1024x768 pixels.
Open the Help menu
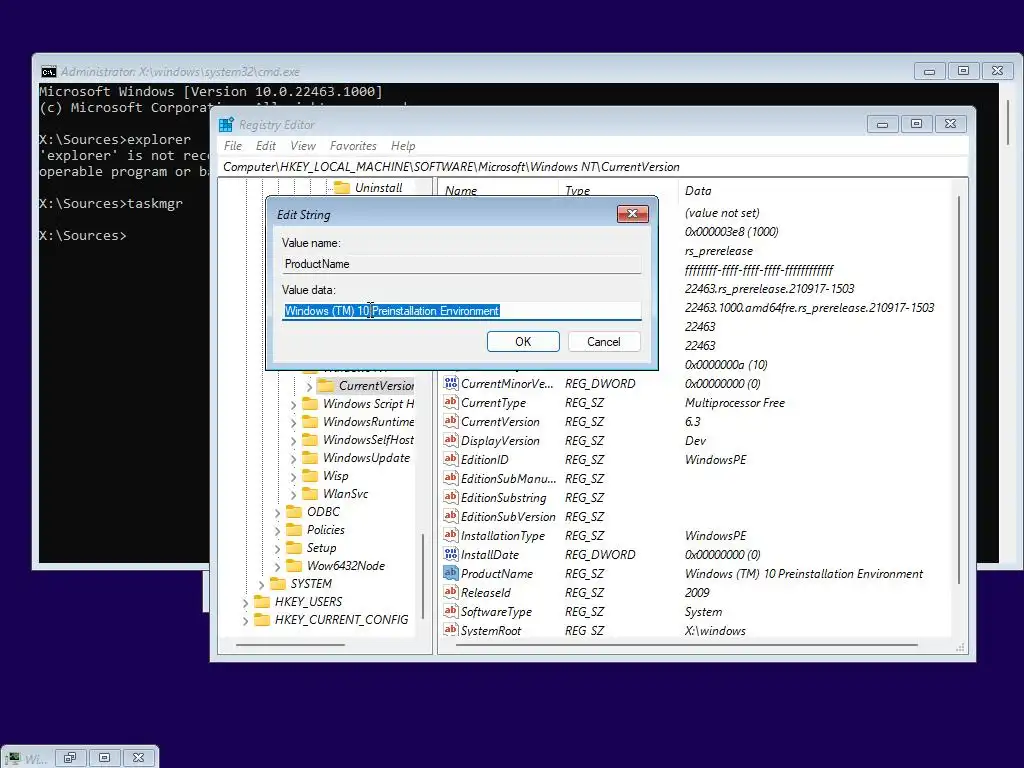click(403, 146)
